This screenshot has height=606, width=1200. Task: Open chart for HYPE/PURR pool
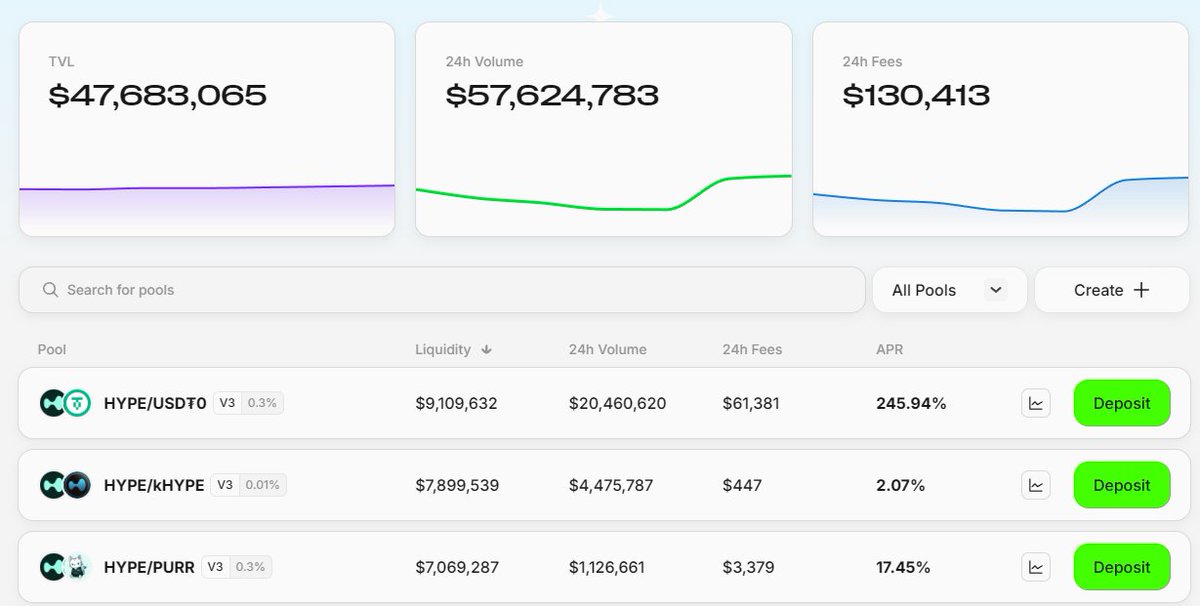tap(1036, 567)
